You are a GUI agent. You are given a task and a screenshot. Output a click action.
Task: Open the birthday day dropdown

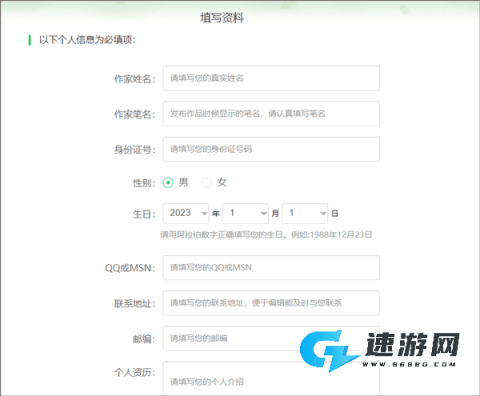point(305,213)
